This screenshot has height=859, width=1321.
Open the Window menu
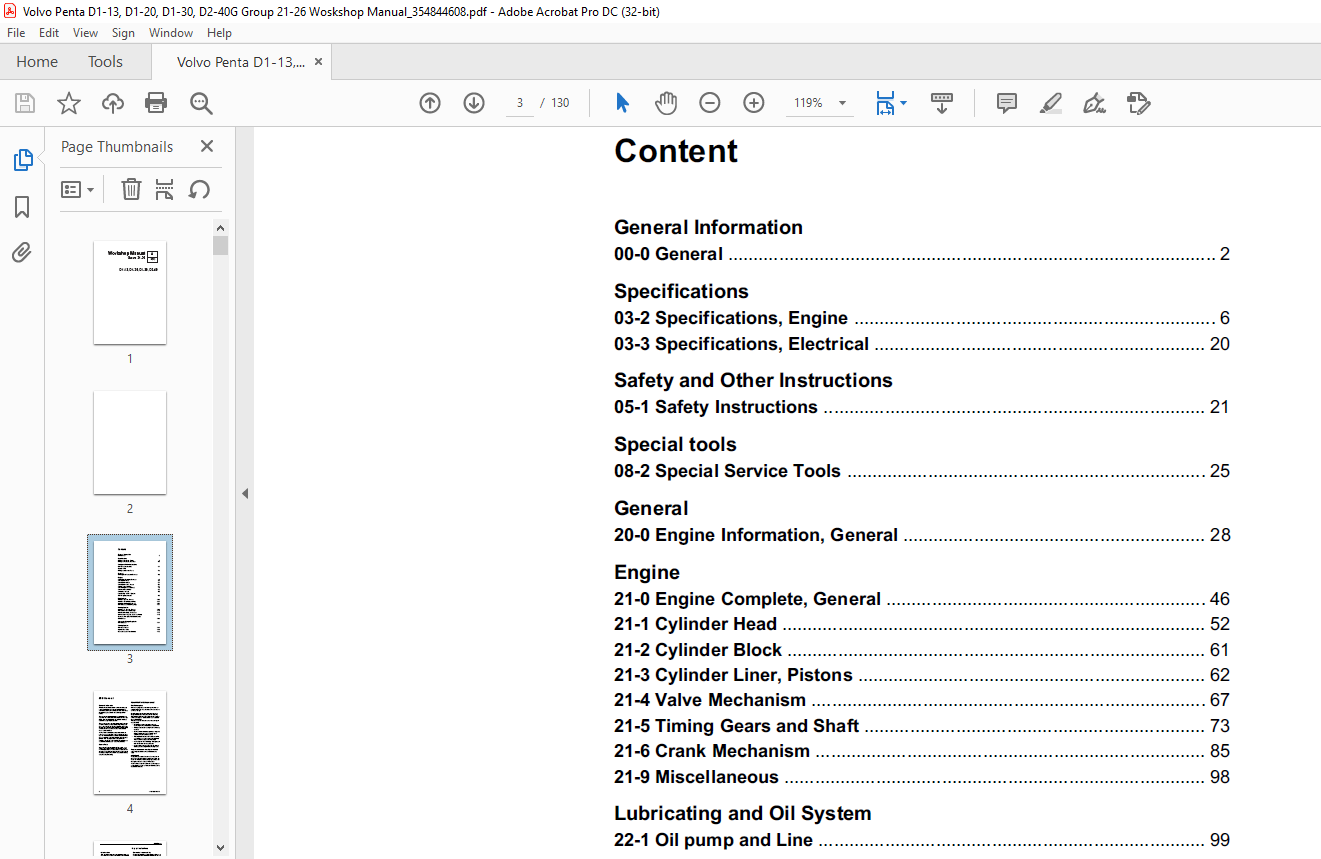[x=171, y=33]
